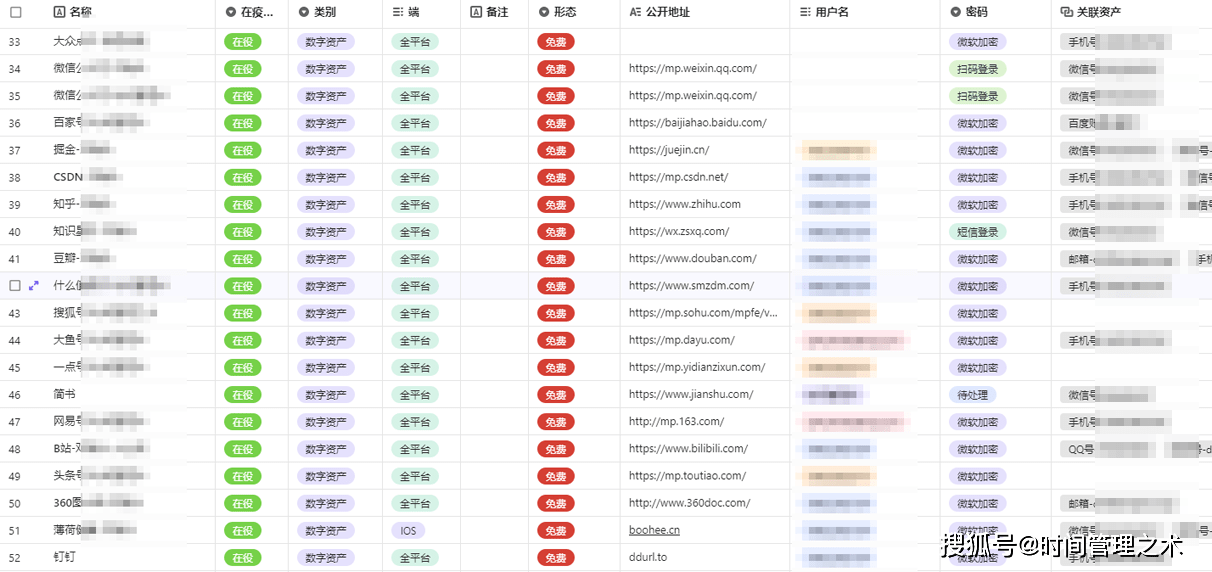Click the multi-select icon beside 端 header
This screenshot has width=1212, height=572.
pos(398,12)
